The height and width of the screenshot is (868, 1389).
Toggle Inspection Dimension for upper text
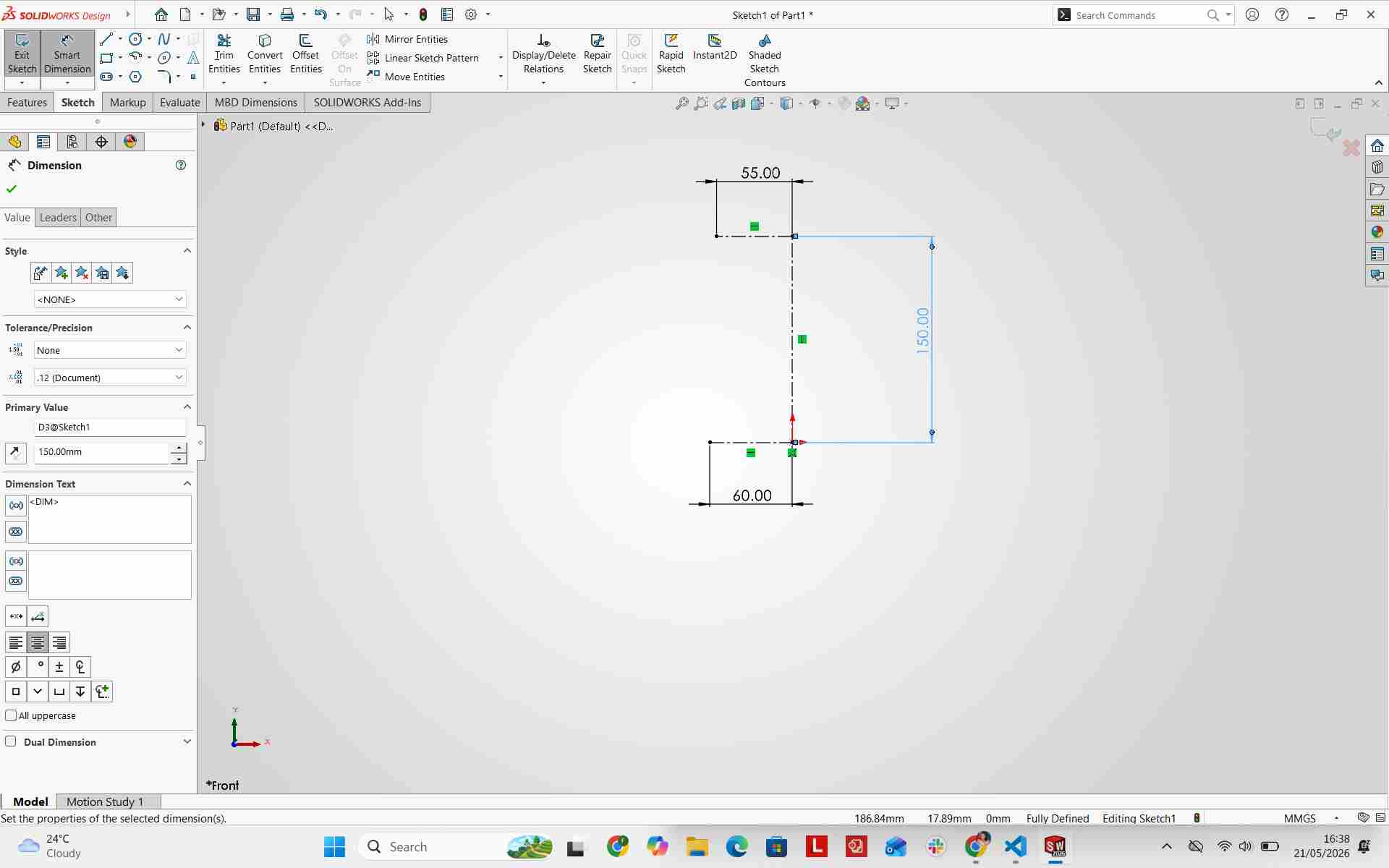16,532
